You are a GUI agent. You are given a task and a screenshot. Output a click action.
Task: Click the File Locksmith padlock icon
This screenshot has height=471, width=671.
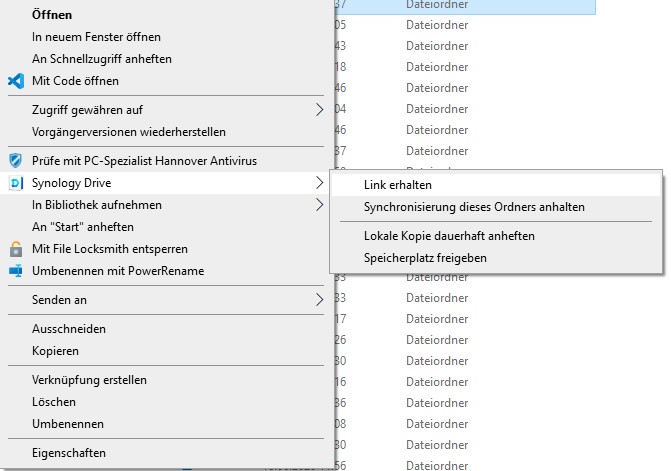(15, 249)
